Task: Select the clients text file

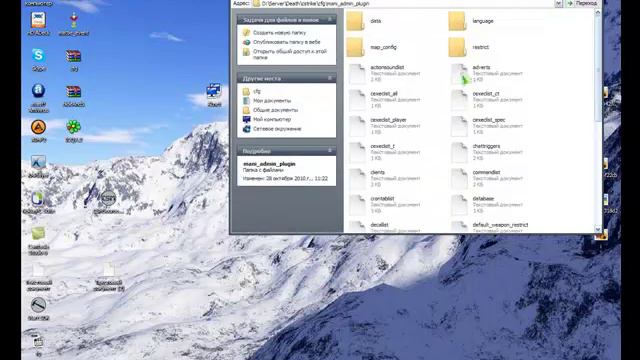Action: [x=384, y=178]
